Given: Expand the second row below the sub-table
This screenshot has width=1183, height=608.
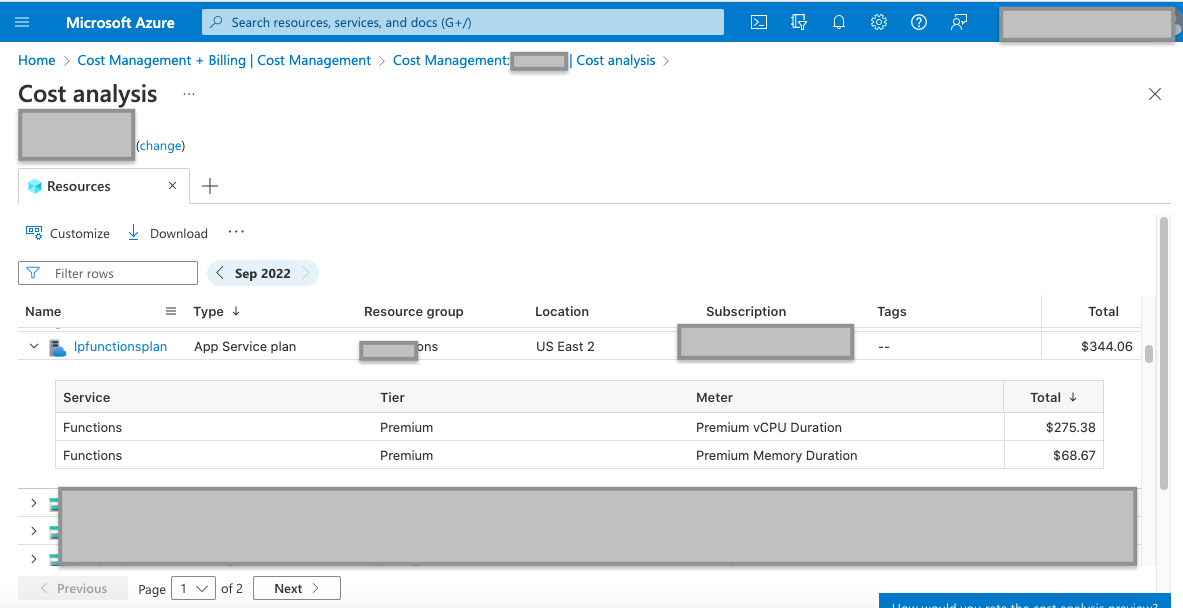Looking at the screenshot, I should click(x=34, y=531).
